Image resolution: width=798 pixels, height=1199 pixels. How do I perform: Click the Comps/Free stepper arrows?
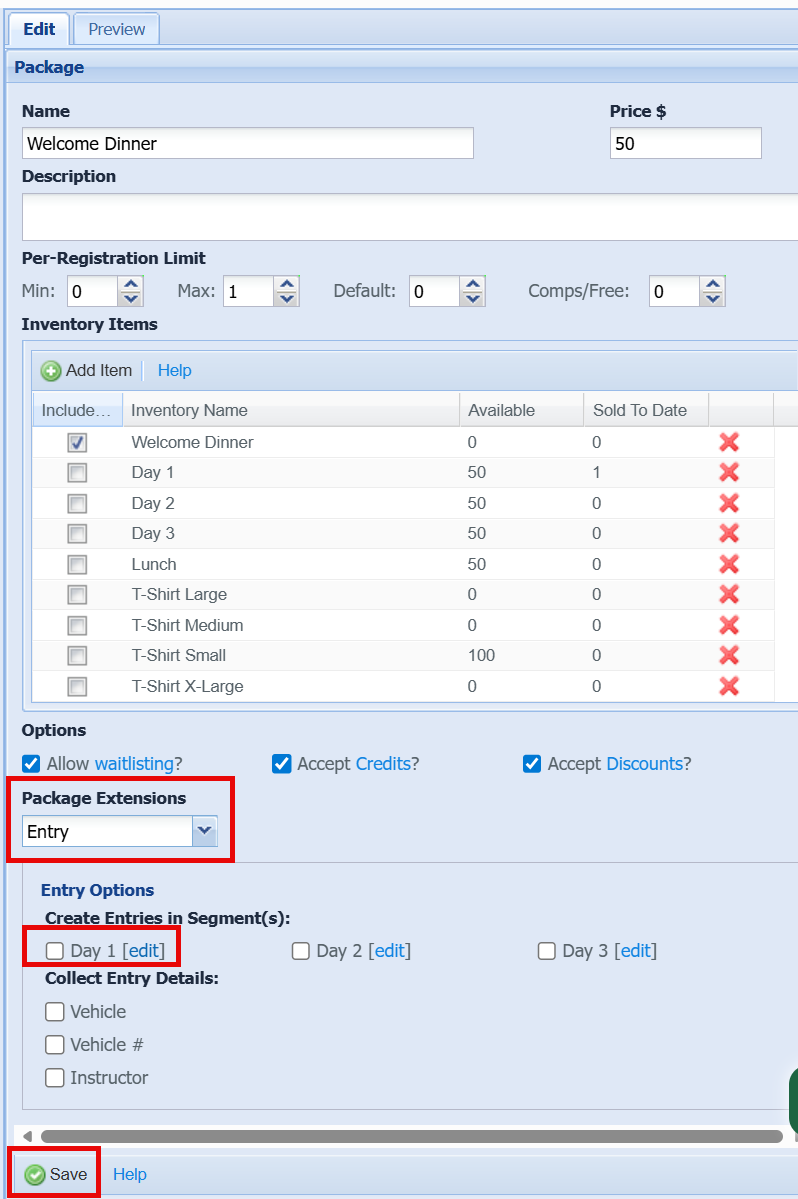click(712, 292)
